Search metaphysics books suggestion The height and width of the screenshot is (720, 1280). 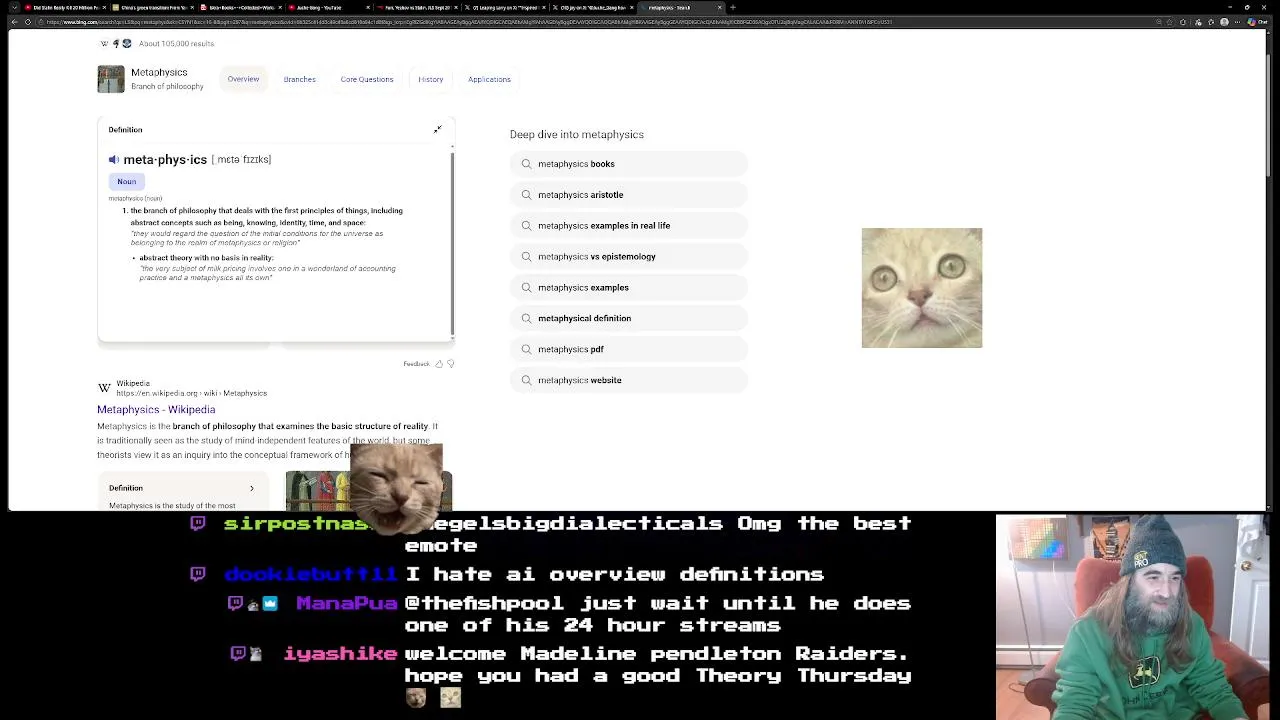click(x=629, y=164)
